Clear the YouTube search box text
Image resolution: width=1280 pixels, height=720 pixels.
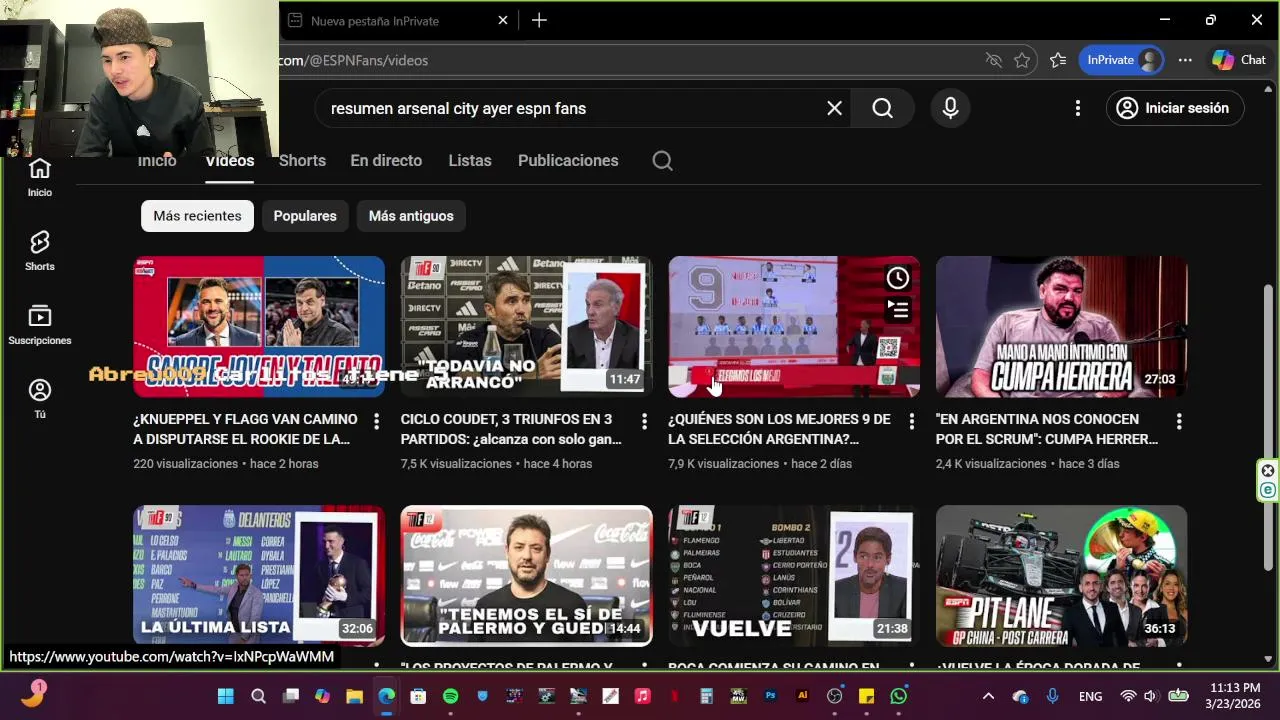[834, 108]
